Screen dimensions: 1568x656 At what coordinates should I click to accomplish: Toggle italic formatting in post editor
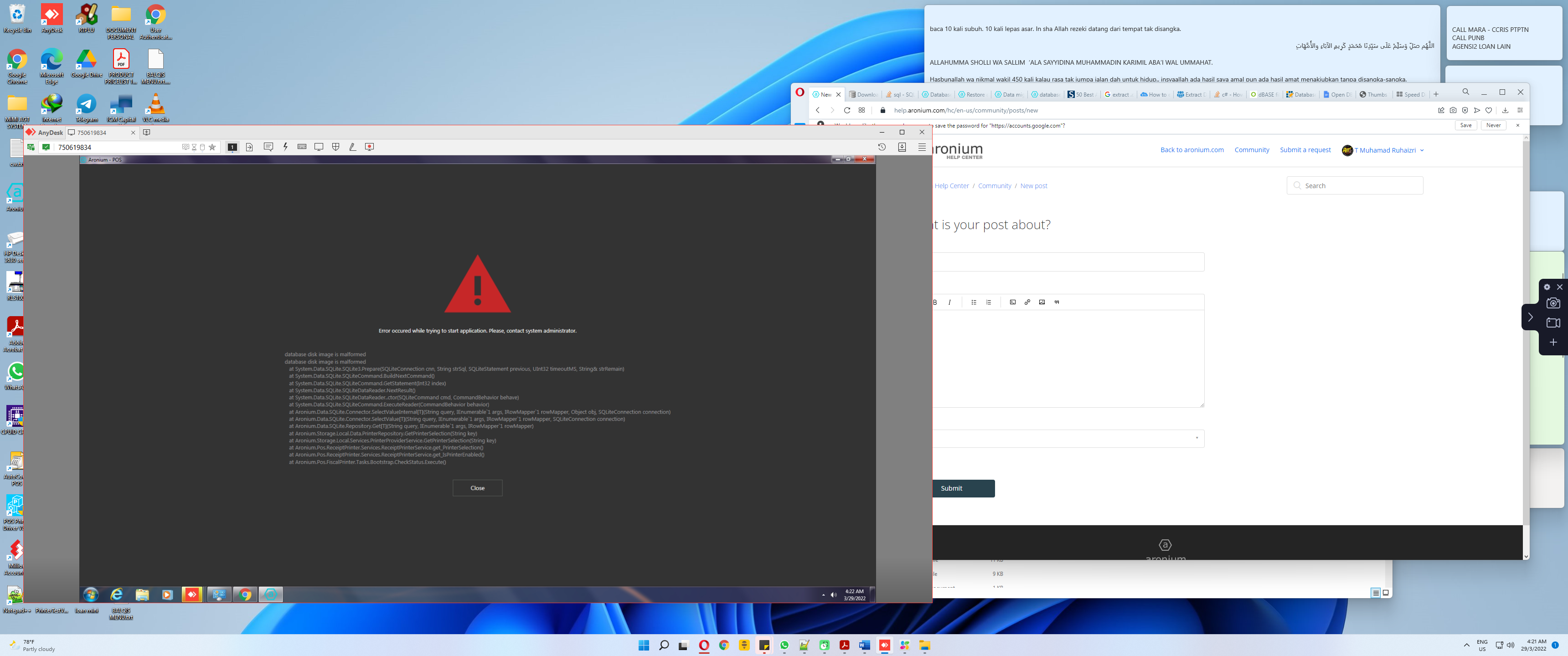click(949, 302)
